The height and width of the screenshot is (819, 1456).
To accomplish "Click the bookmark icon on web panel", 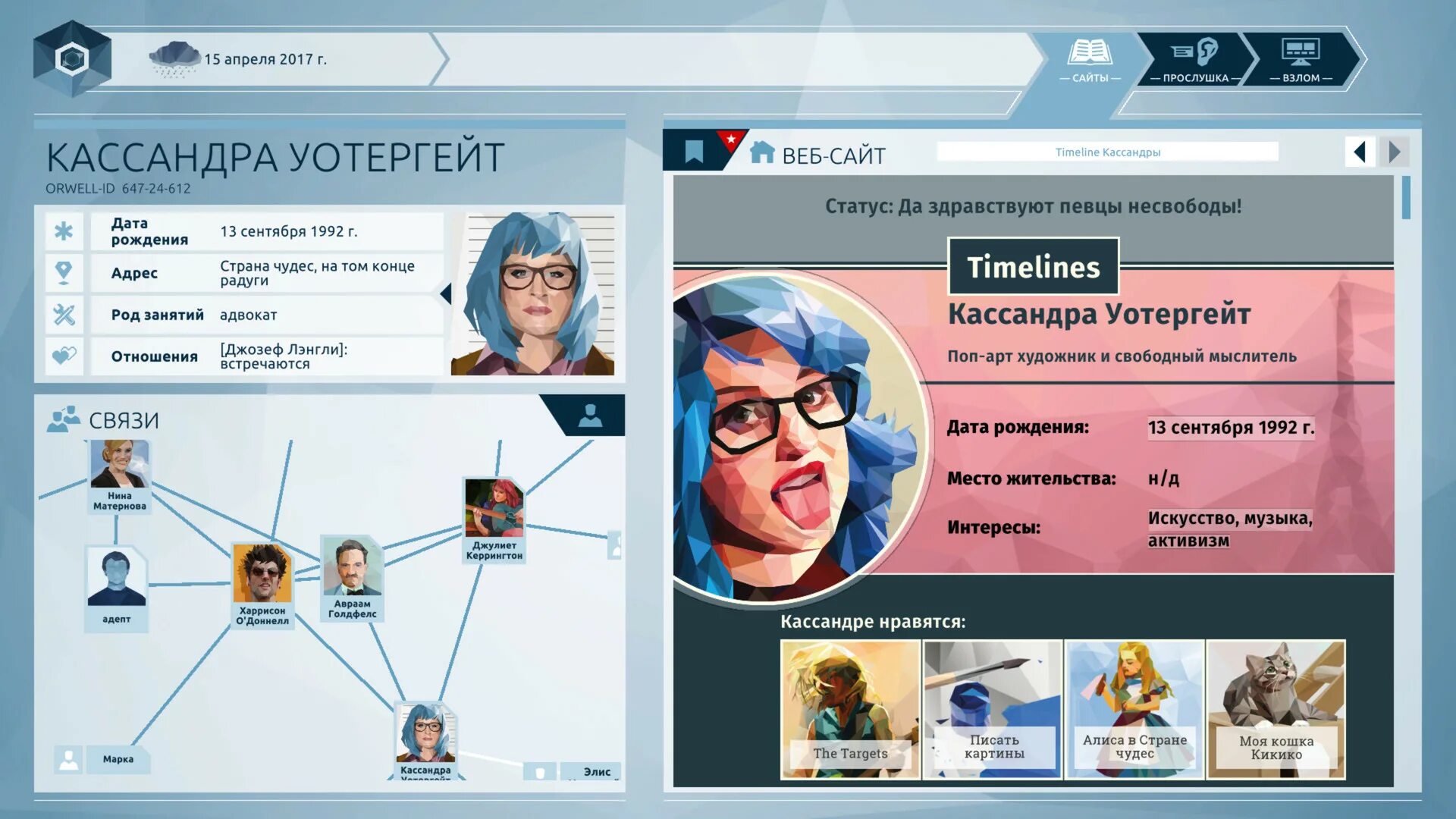I will pos(693,151).
